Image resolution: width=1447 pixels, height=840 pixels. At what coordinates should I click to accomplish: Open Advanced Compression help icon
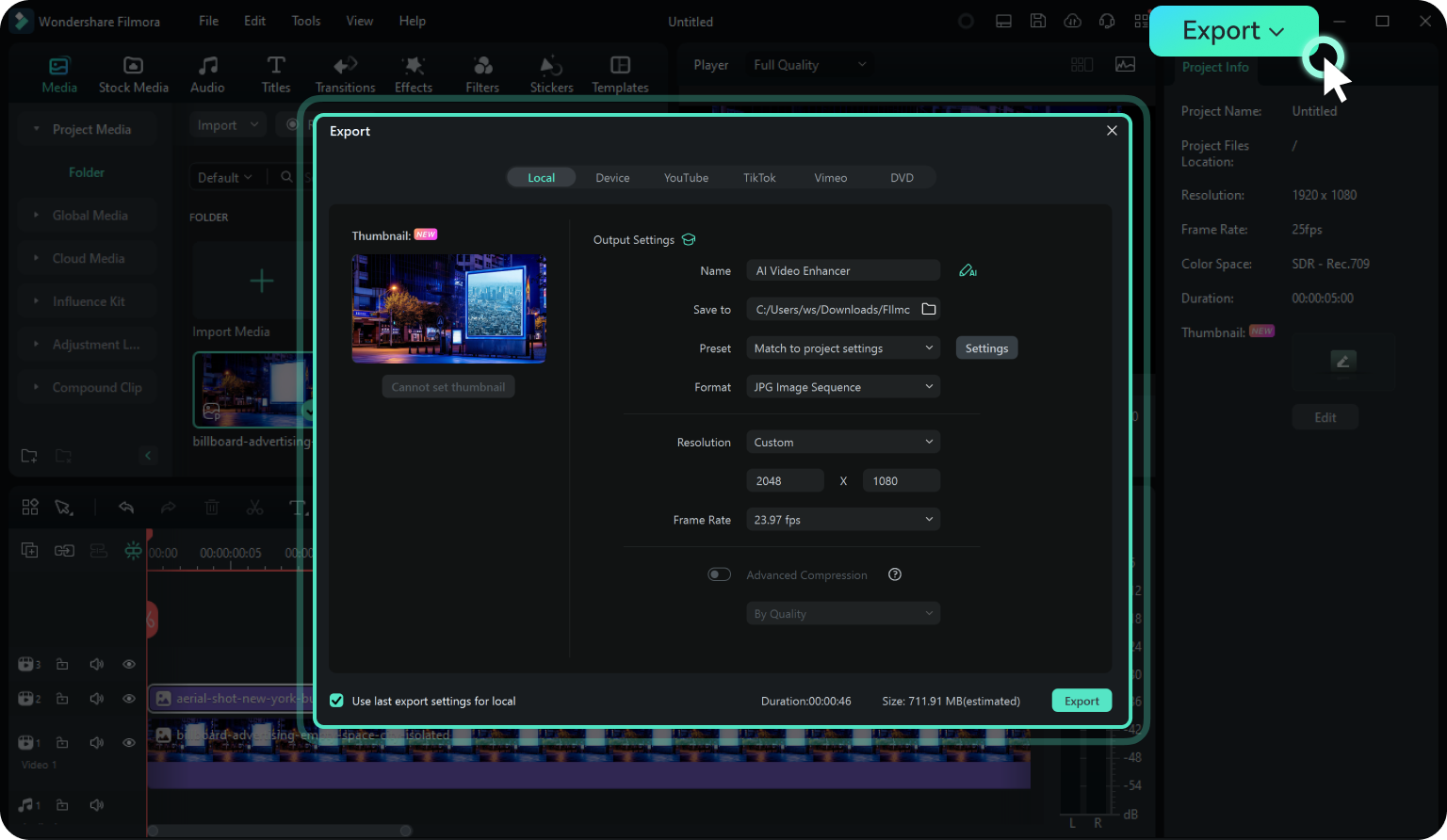895,574
